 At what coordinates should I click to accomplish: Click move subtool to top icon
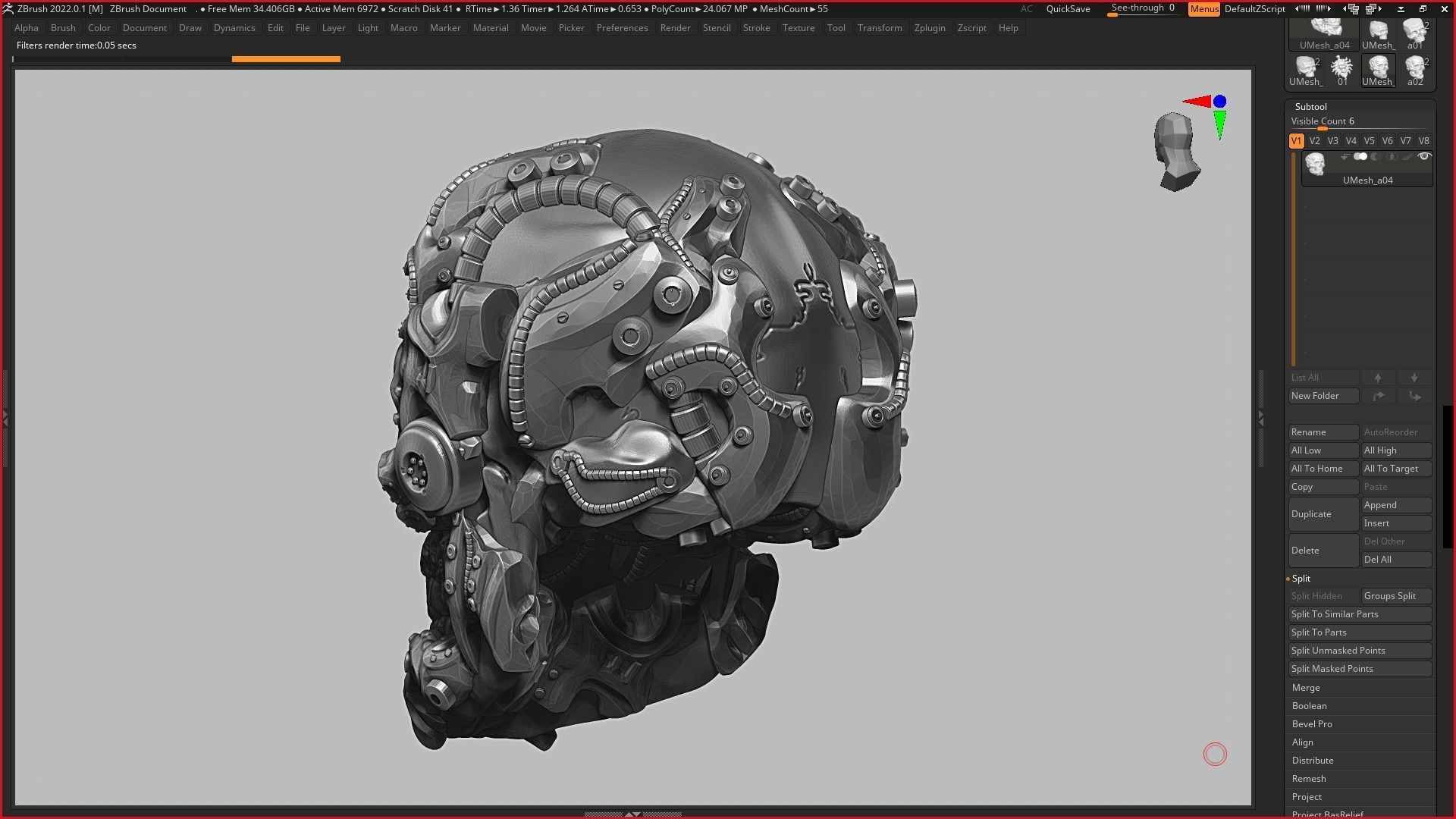(1378, 396)
